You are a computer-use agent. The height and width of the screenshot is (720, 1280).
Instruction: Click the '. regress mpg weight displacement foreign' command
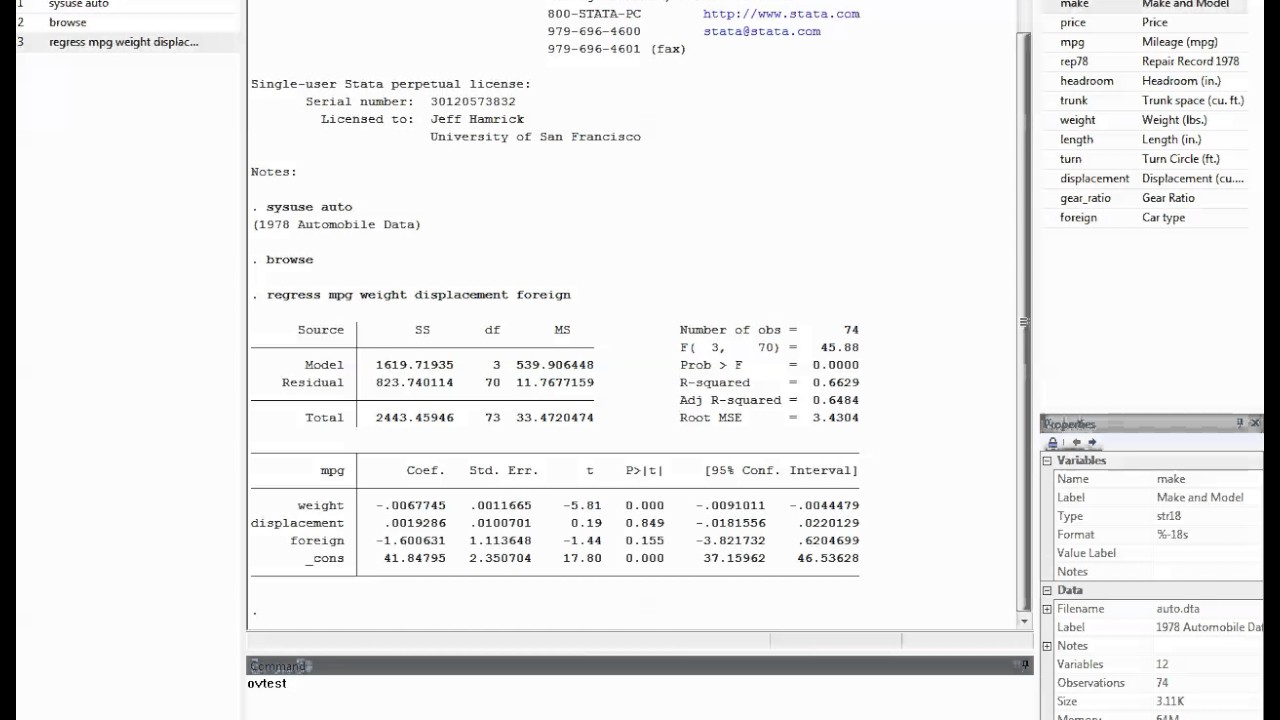point(411,295)
